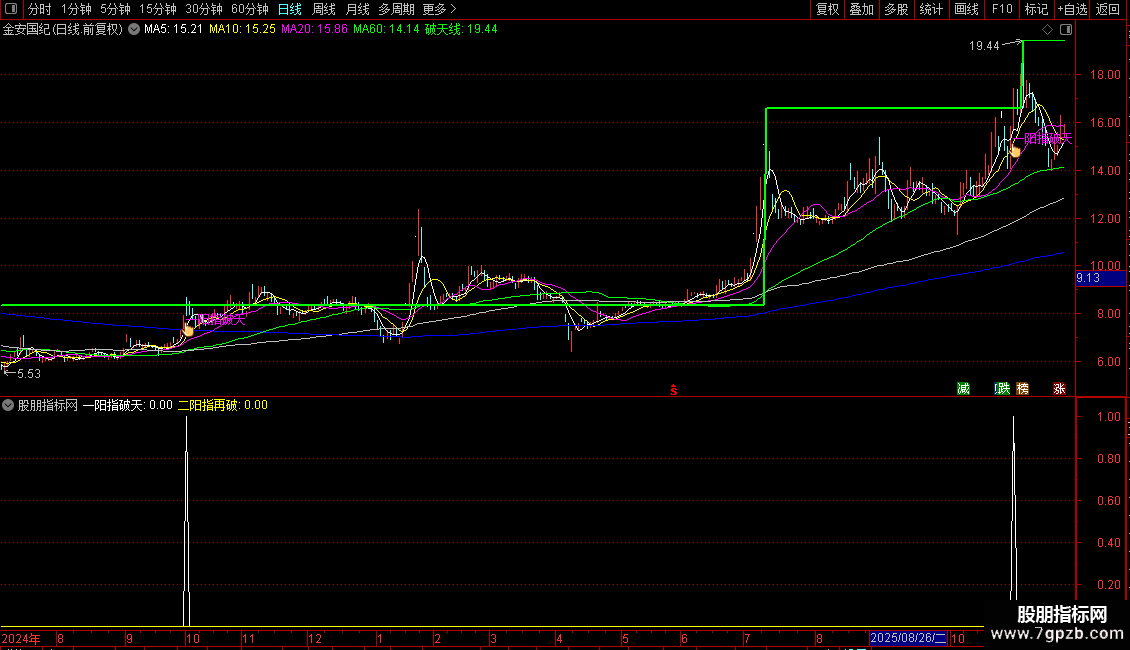The height and width of the screenshot is (650, 1130).
Task: Click the red $ marker on the chart
Action: (x=673, y=389)
